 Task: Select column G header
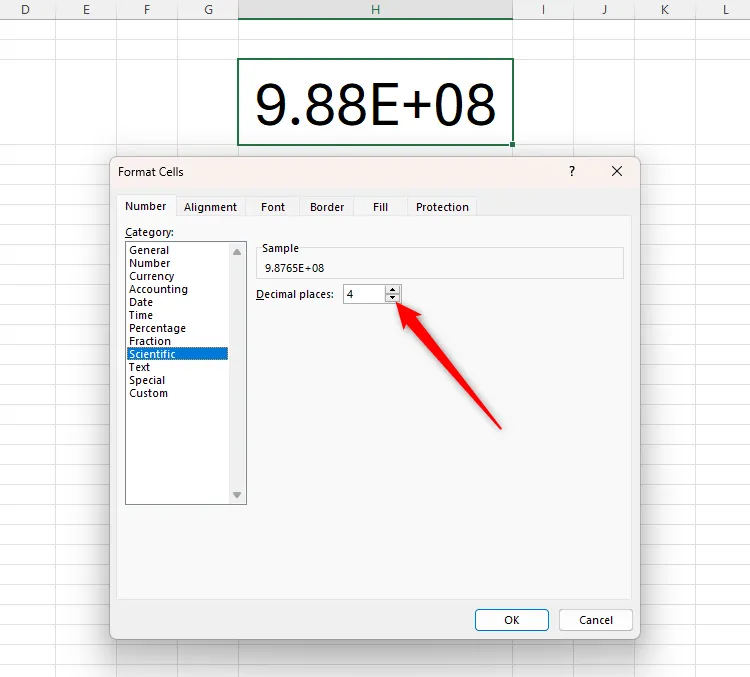(208, 10)
